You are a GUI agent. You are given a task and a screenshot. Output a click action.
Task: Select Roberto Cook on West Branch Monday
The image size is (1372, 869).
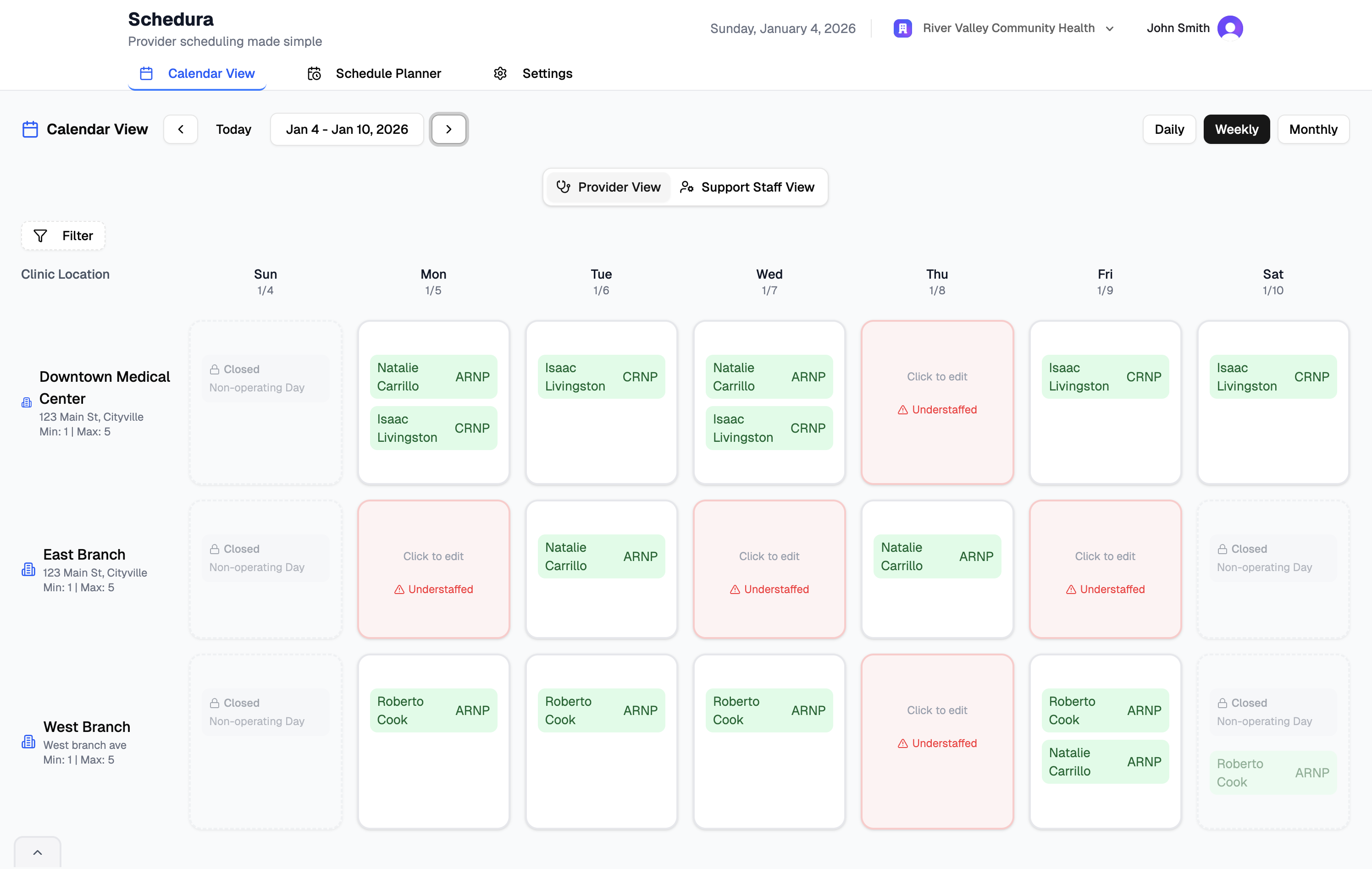(x=433, y=711)
